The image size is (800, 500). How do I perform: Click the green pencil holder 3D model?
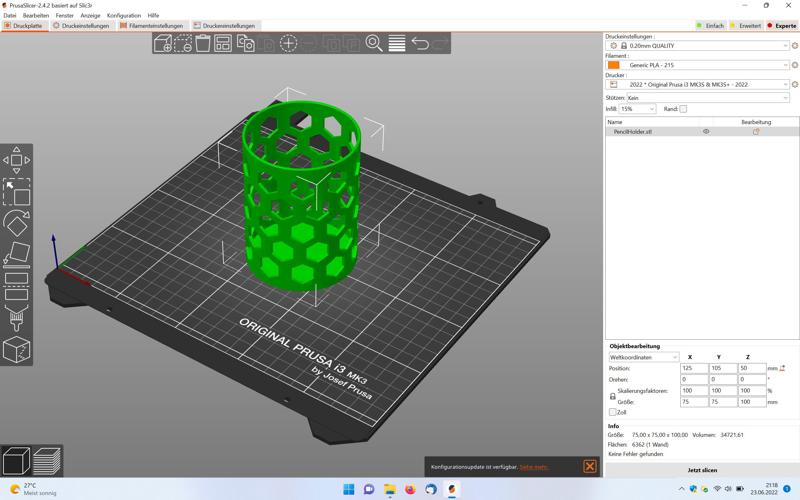[x=302, y=196]
